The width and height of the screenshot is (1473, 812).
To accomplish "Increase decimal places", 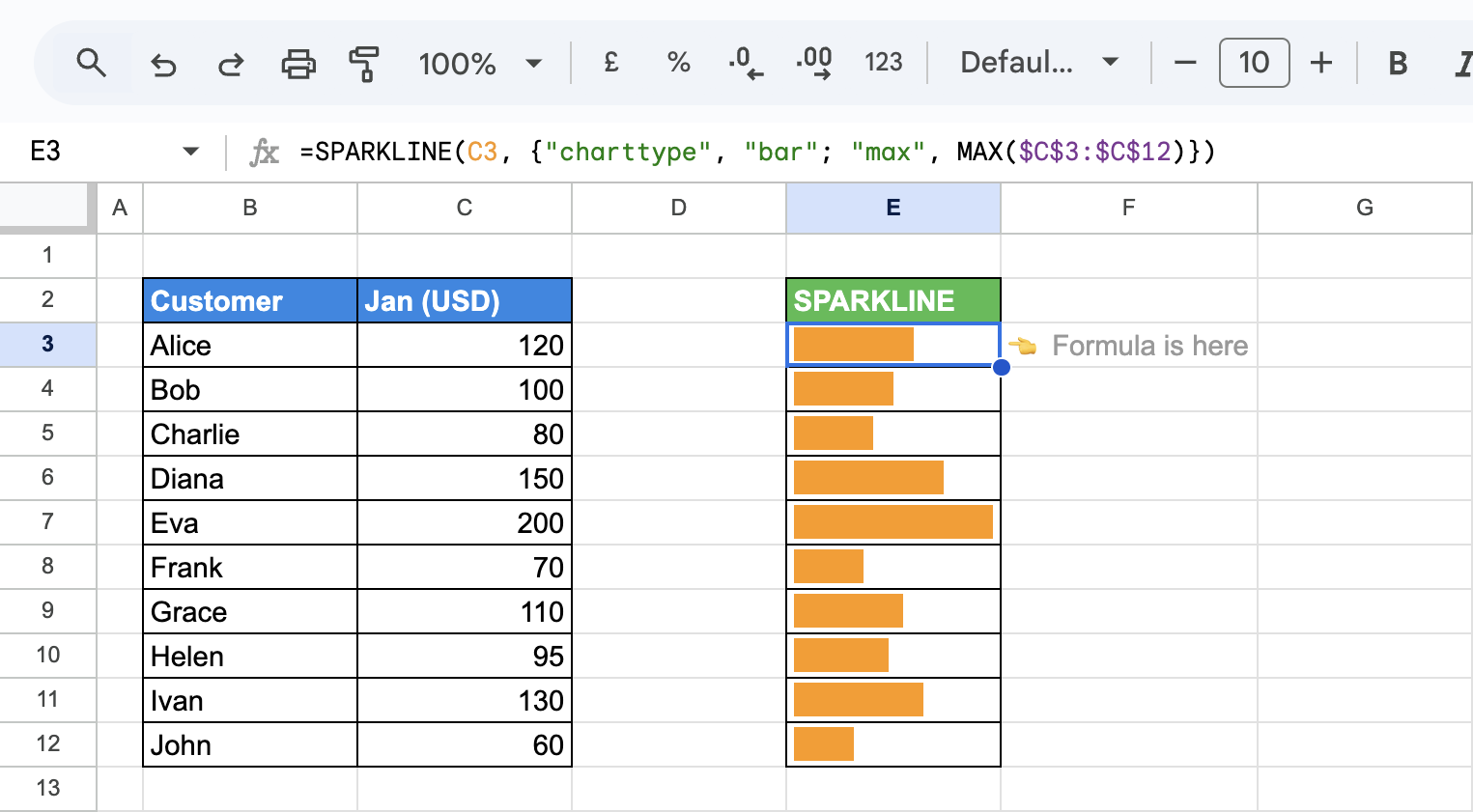I will coord(814,63).
